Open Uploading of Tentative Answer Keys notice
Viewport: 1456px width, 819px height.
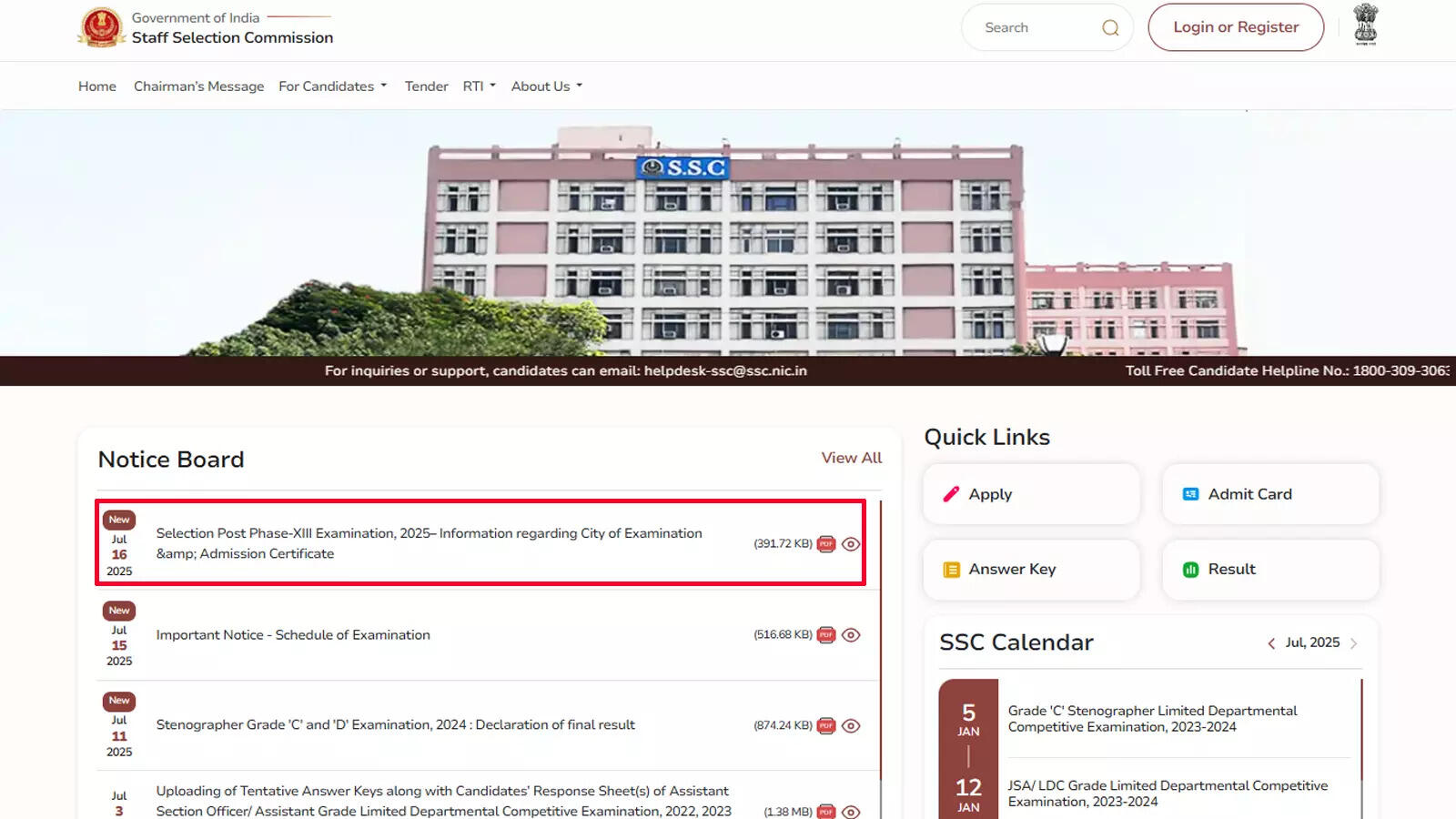click(443, 801)
